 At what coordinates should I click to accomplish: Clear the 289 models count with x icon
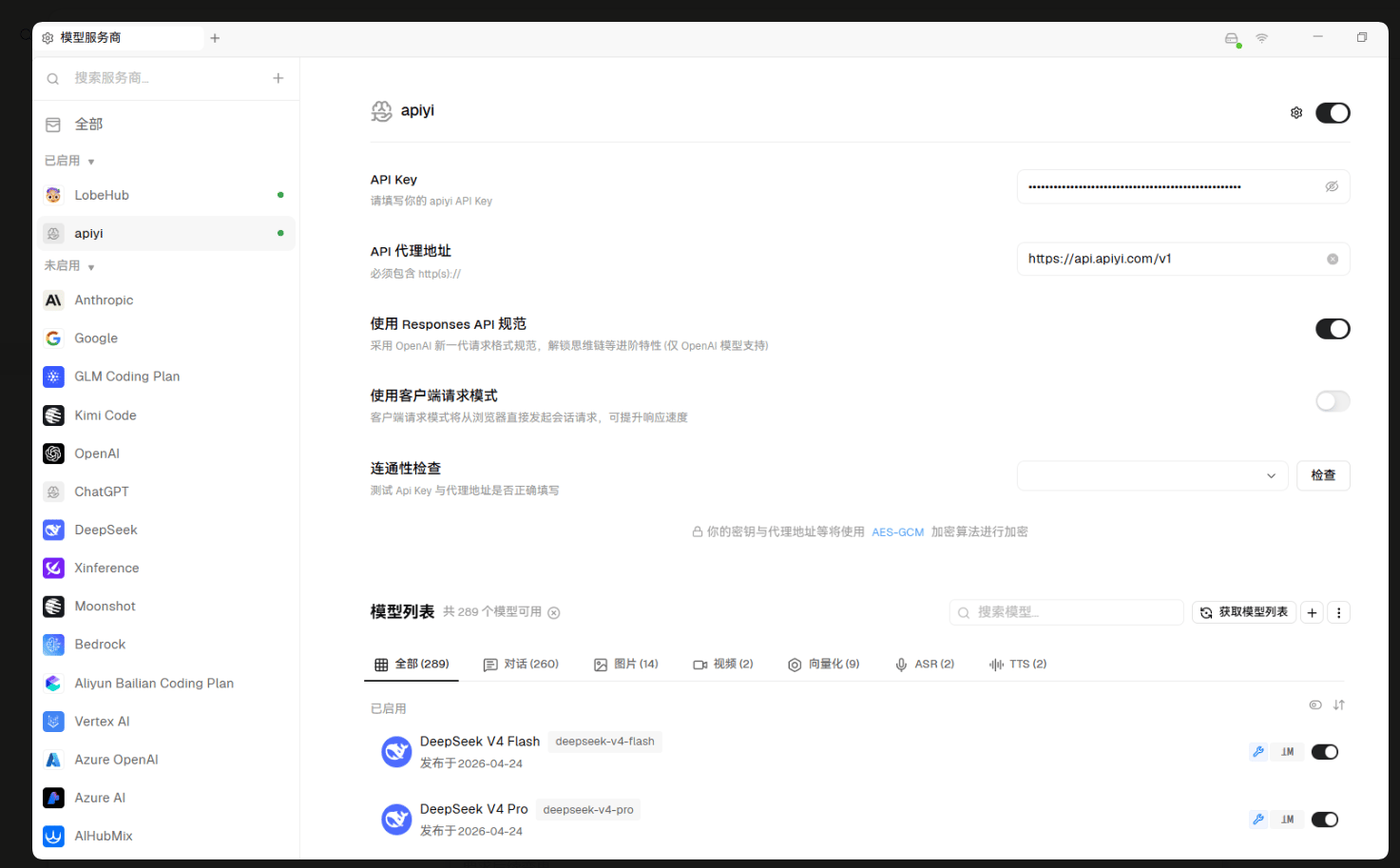pos(553,612)
